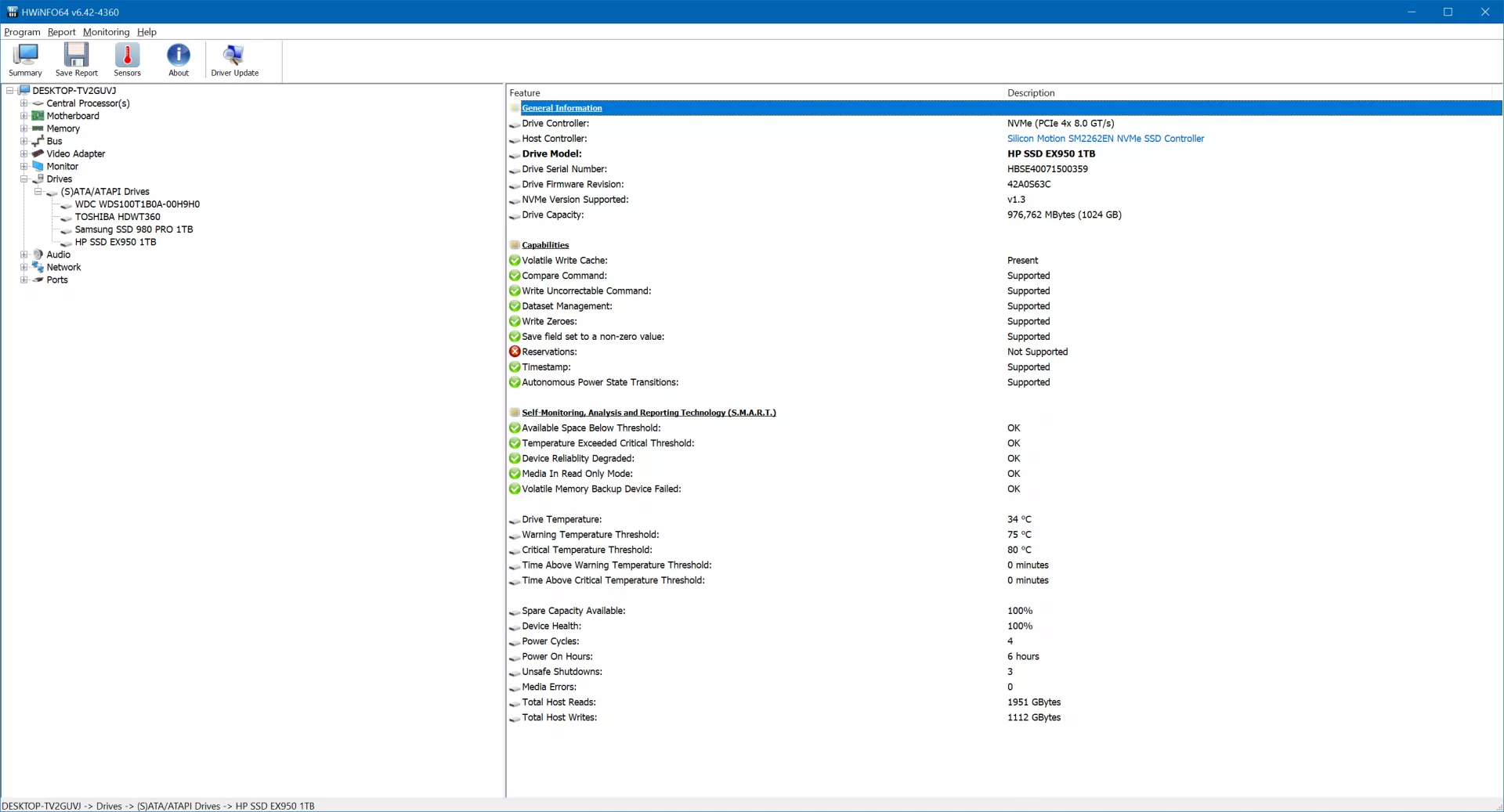Click the red Reservations not-supported icon

515,352
